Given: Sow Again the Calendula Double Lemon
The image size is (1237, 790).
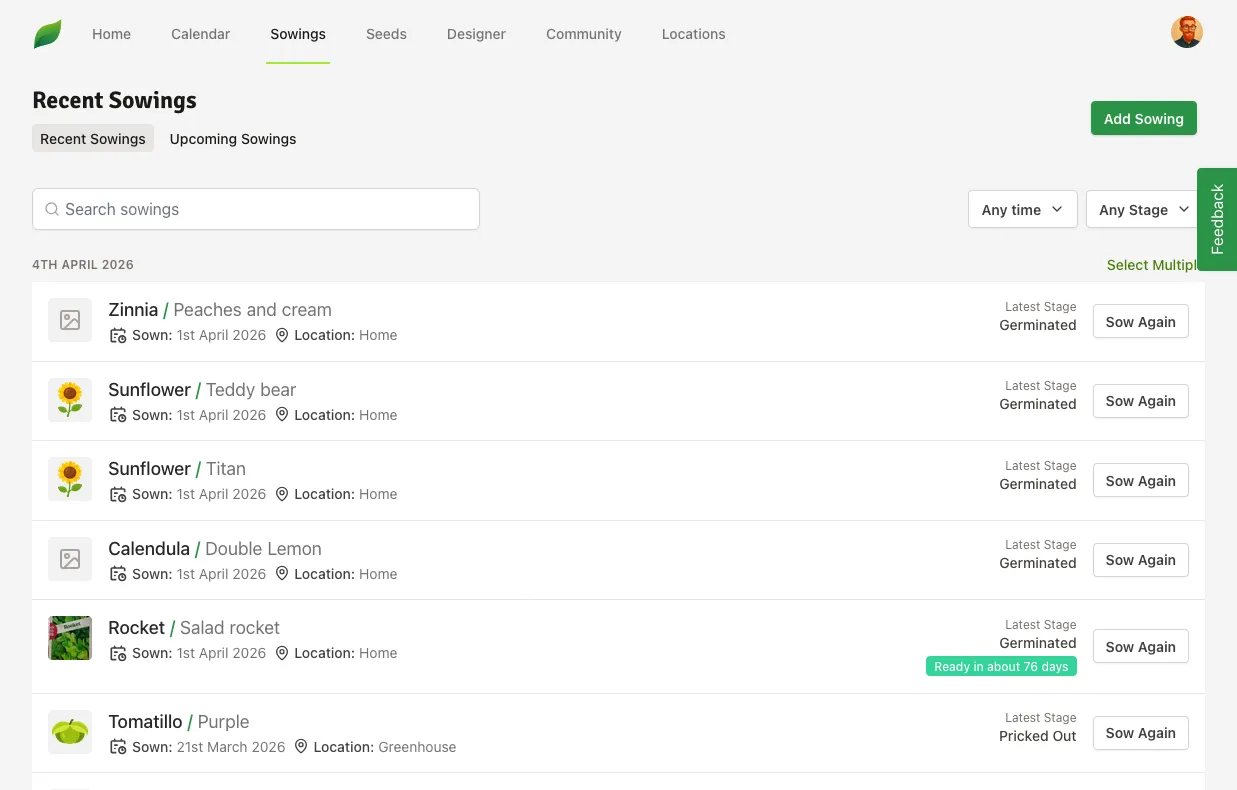Looking at the screenshot, I should (1140, 560).
